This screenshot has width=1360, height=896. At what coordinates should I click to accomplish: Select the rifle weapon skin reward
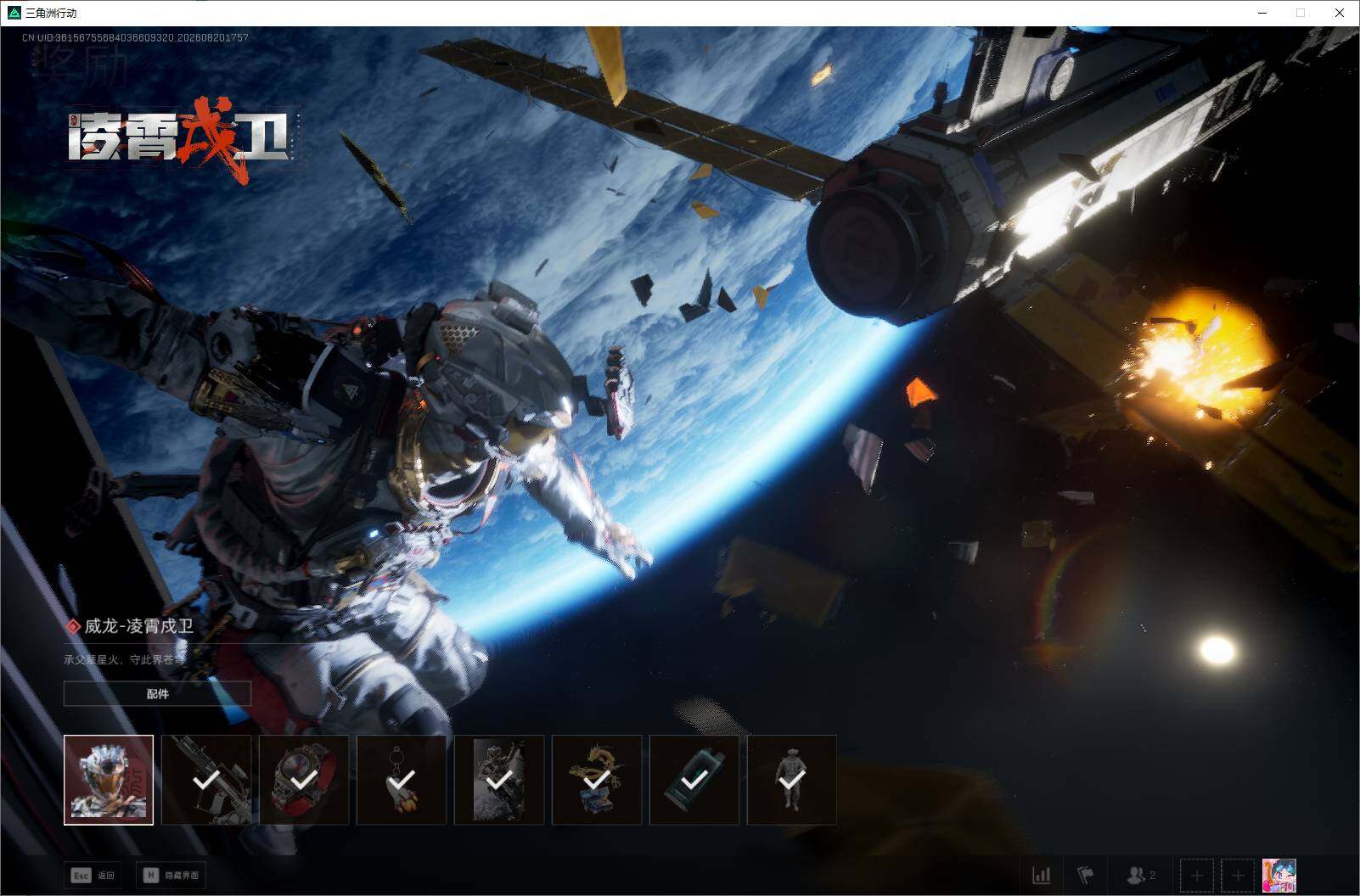(206, 780)
